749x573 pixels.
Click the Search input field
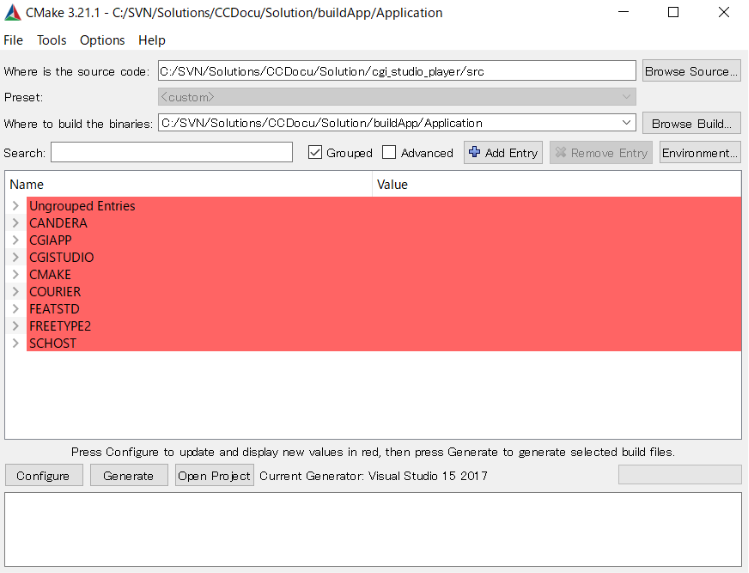pyautogui.click(x=172, y=152)
